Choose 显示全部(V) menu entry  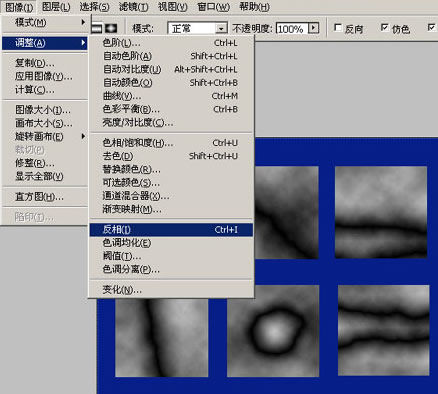coord(45,176)
